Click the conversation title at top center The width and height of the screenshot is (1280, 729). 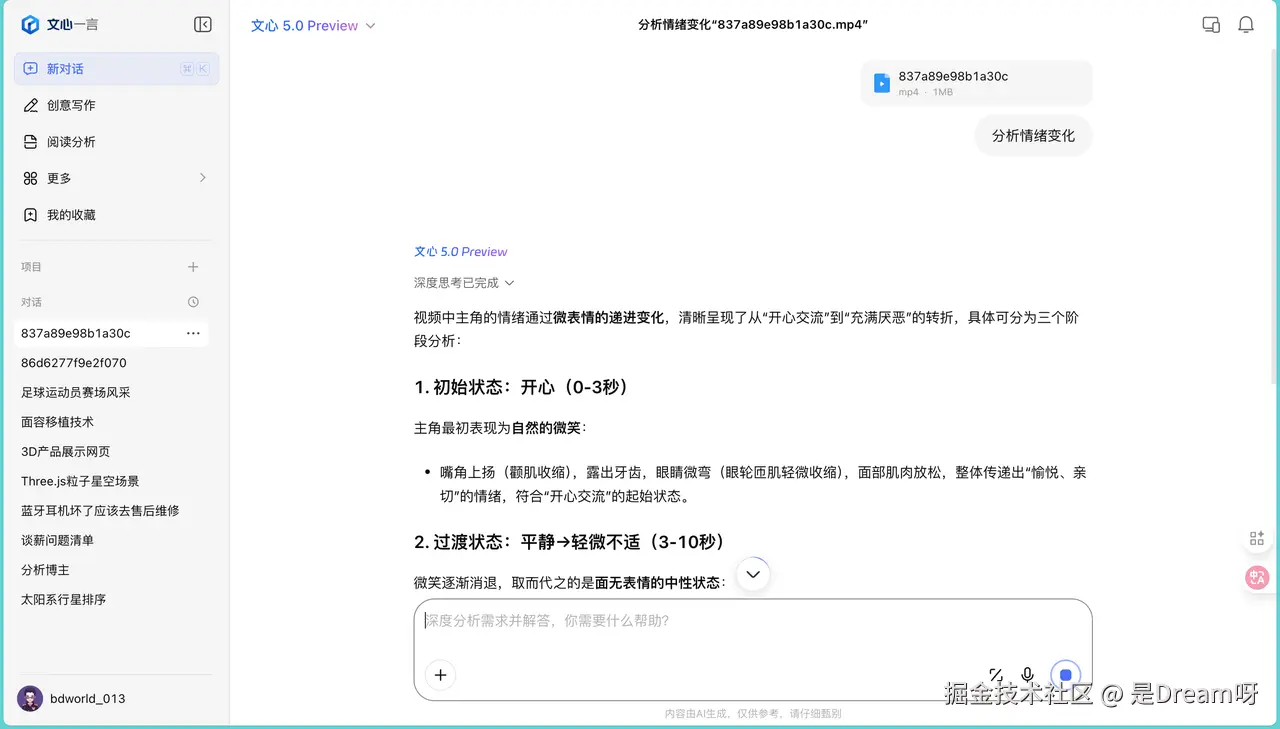[753, 25]
